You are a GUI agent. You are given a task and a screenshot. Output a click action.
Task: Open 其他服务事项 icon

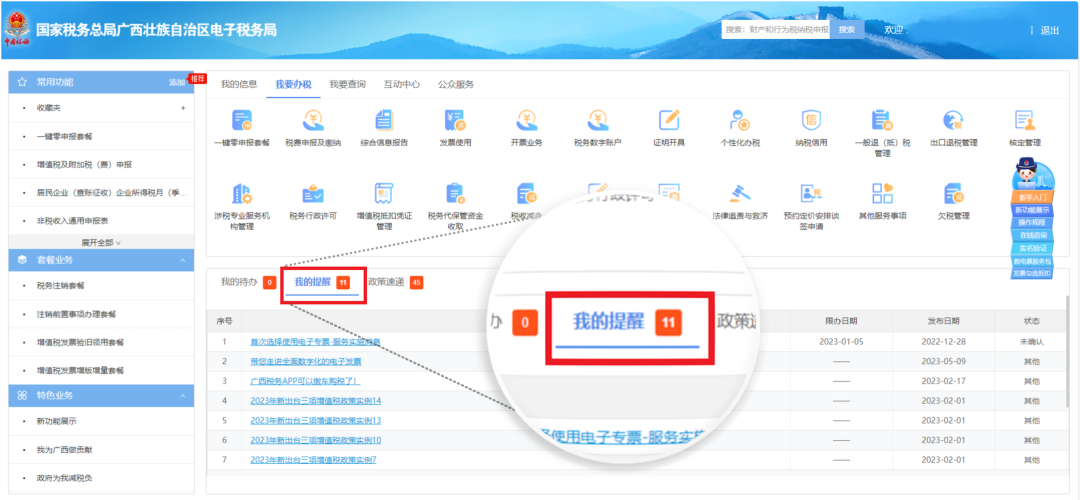882,194
